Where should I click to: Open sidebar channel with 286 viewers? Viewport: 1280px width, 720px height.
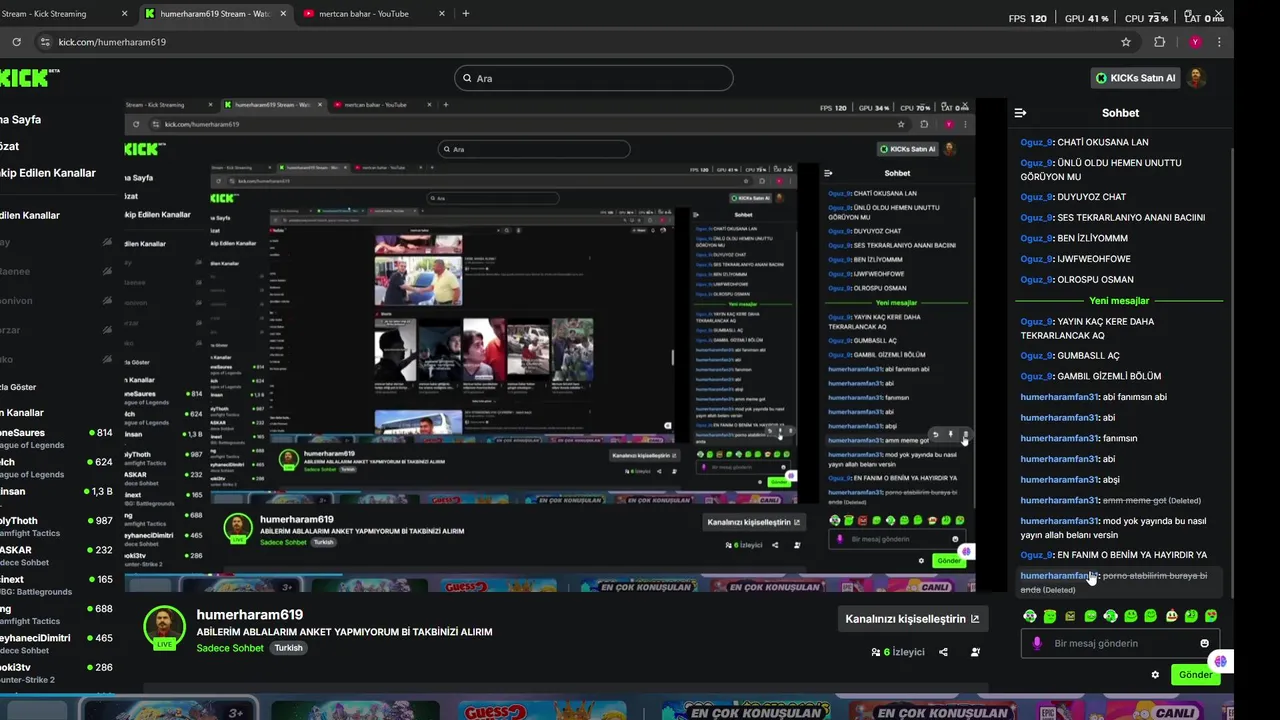pyautogui.click(x=56, y=672)
